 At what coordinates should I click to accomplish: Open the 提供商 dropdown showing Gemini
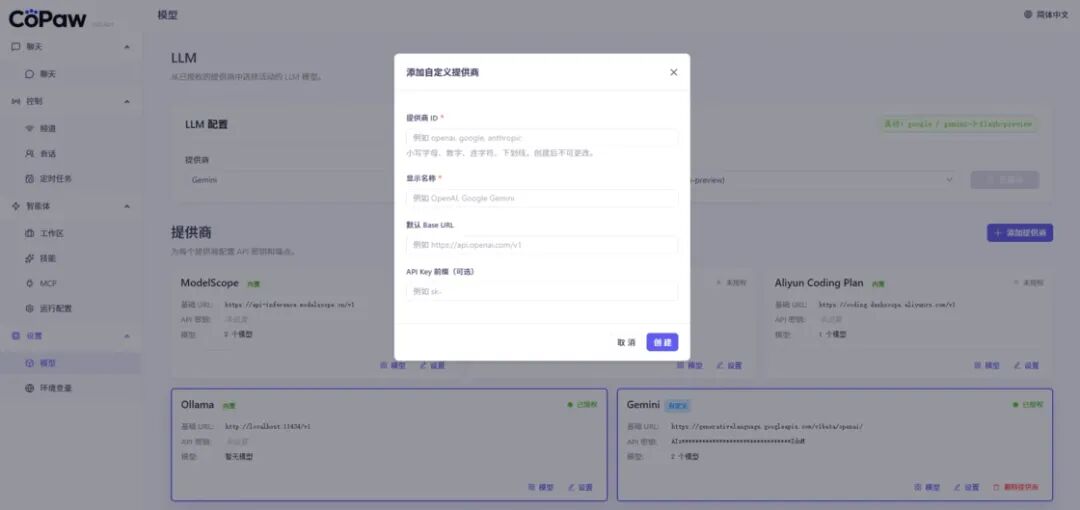click(x=289, y=180)
